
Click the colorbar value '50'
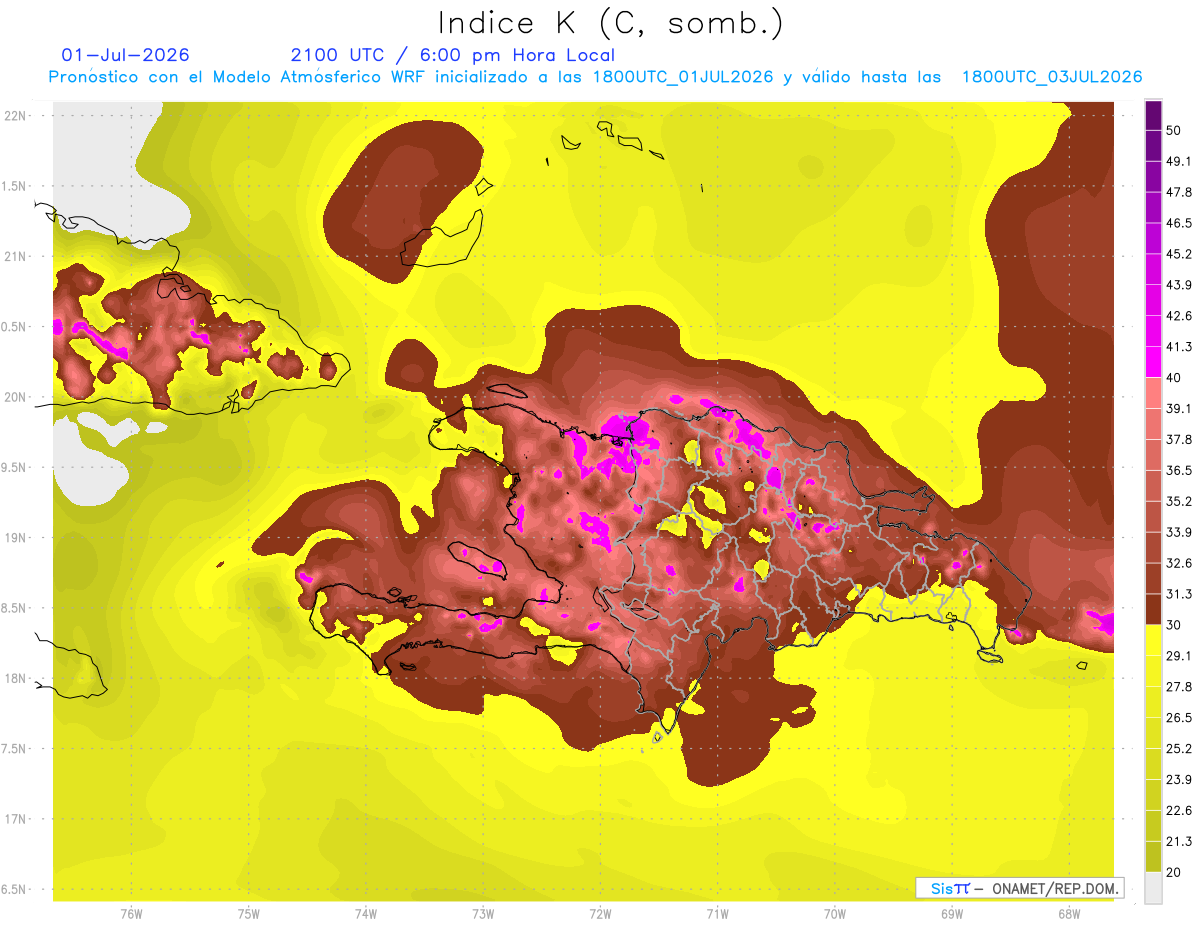(1174, 131)
